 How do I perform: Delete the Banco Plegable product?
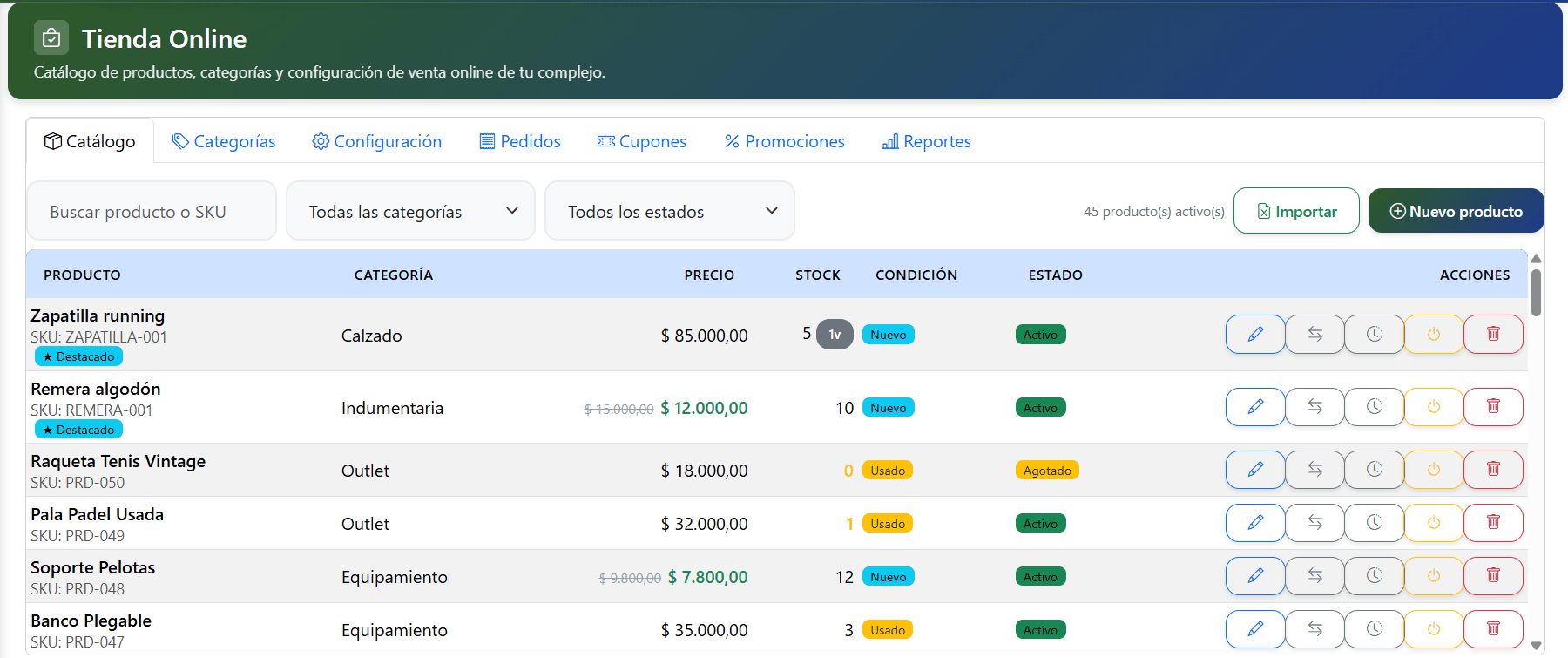(1493, 629)
